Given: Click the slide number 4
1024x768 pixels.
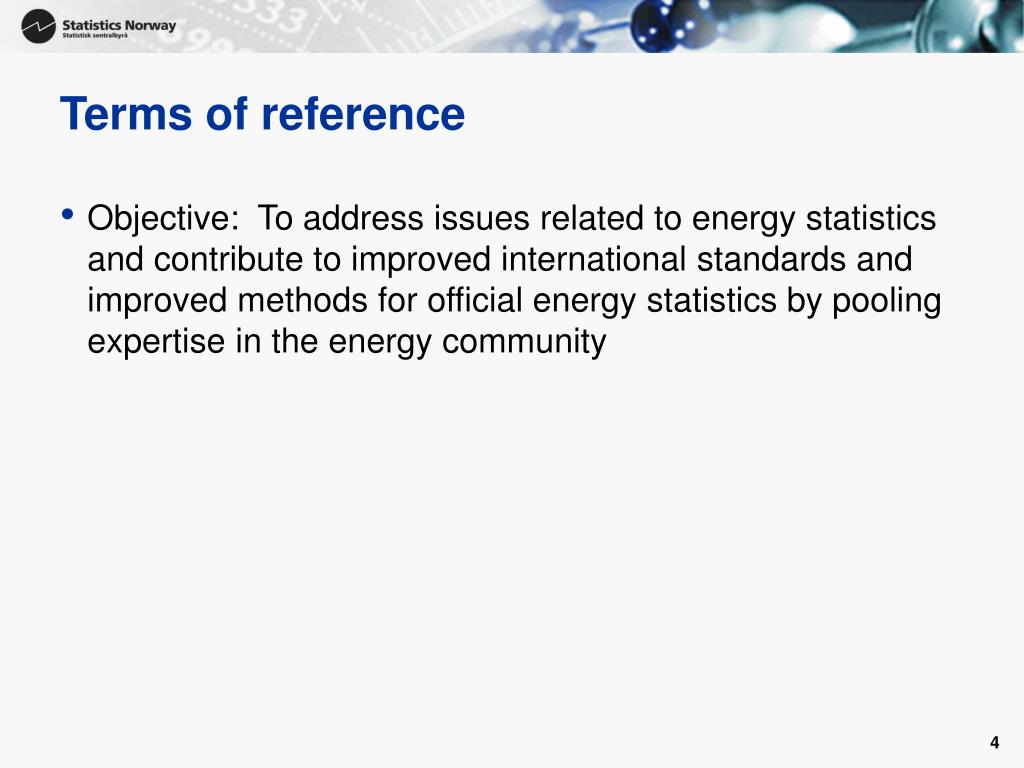Looking at the screenshot, I should (994, 743).
